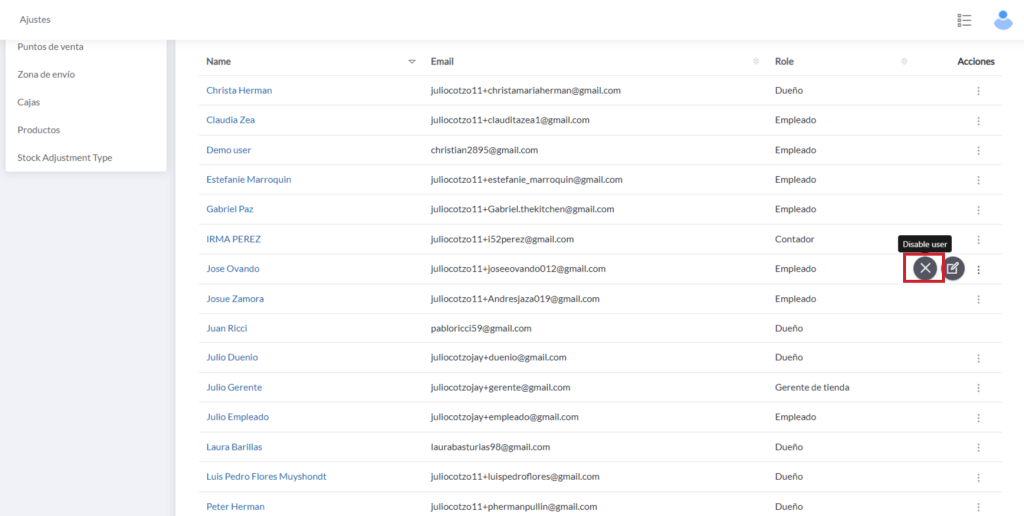
Task: Click the edit icon for Jose Ovando
Action: pyautogui.click(x=953, y=268)
